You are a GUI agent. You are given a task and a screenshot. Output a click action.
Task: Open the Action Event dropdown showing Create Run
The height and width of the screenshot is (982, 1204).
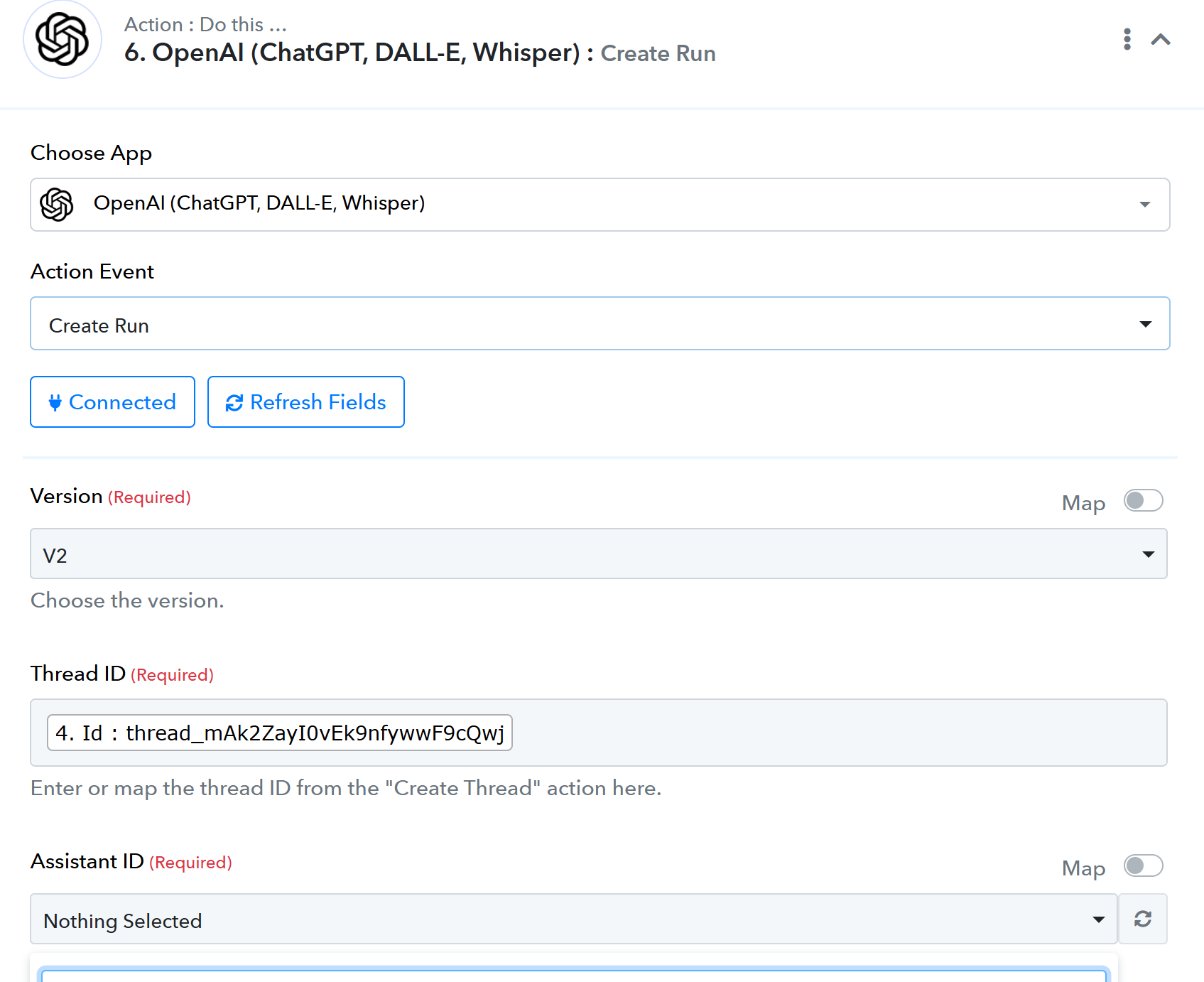point(600,323)
